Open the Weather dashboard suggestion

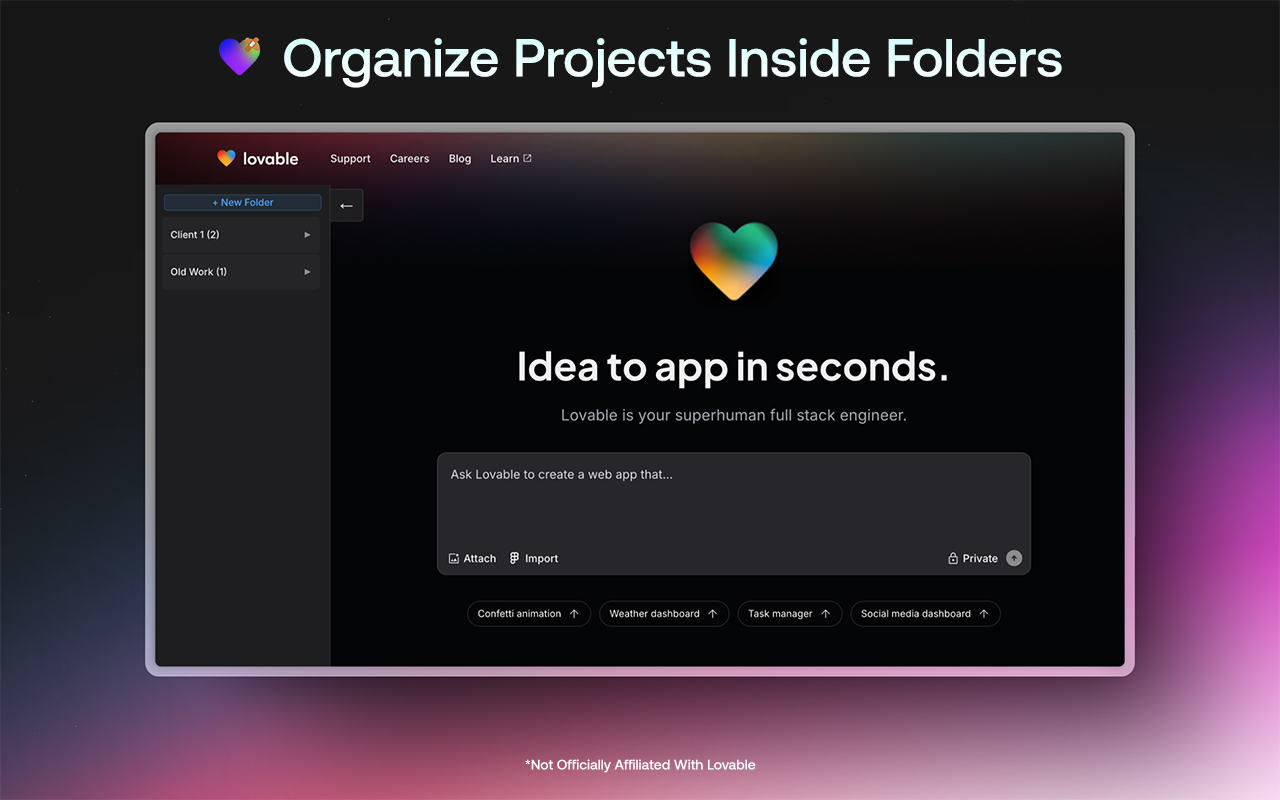click(x=663, y=613)
